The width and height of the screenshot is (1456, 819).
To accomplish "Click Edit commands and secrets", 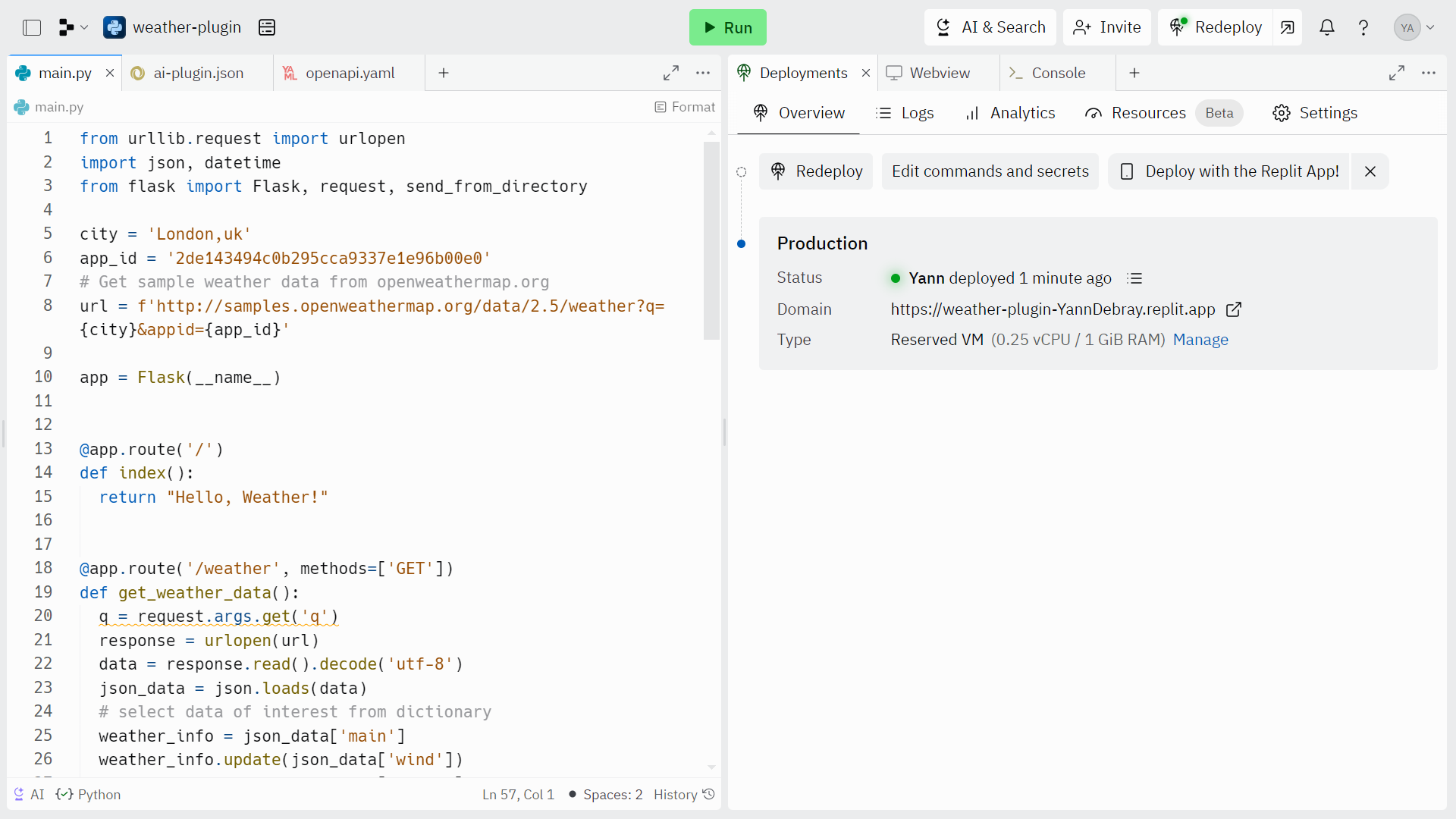I will (990, 171).
